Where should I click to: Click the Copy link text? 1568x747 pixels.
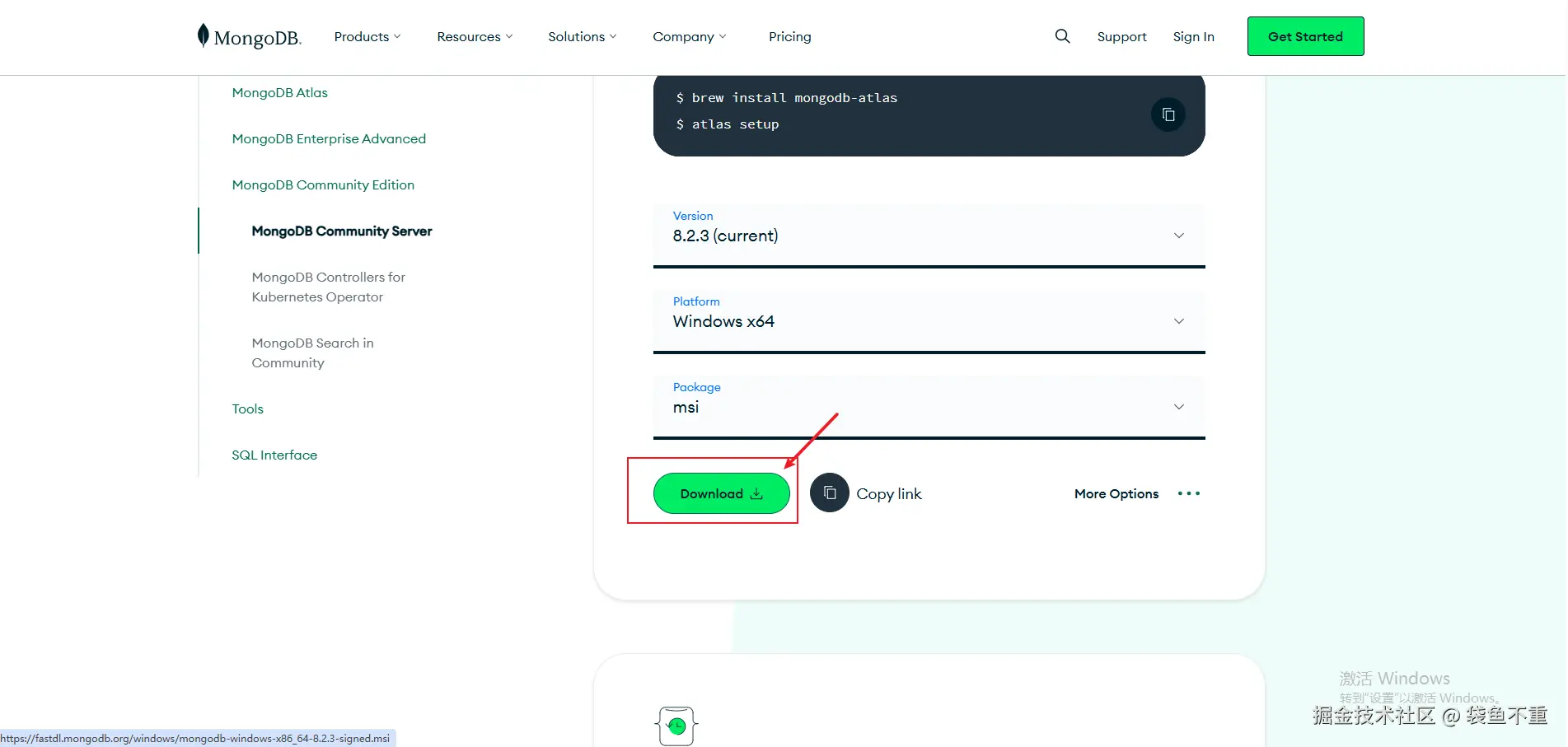tap(889, 493)
